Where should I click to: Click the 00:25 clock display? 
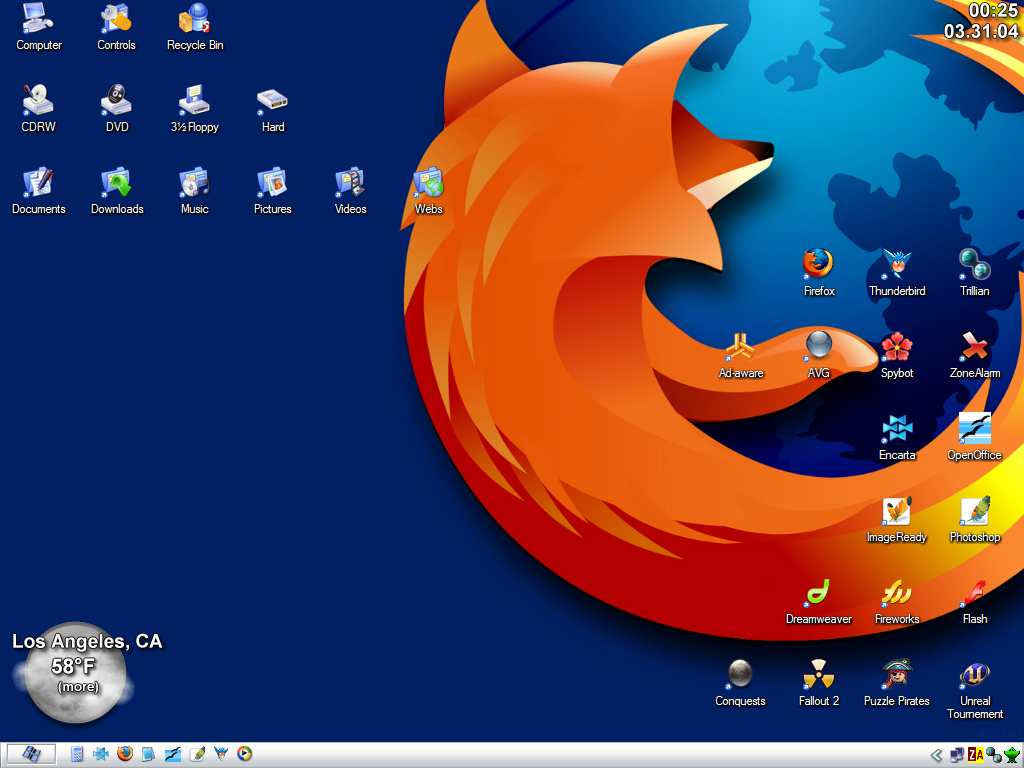(993, 10)
